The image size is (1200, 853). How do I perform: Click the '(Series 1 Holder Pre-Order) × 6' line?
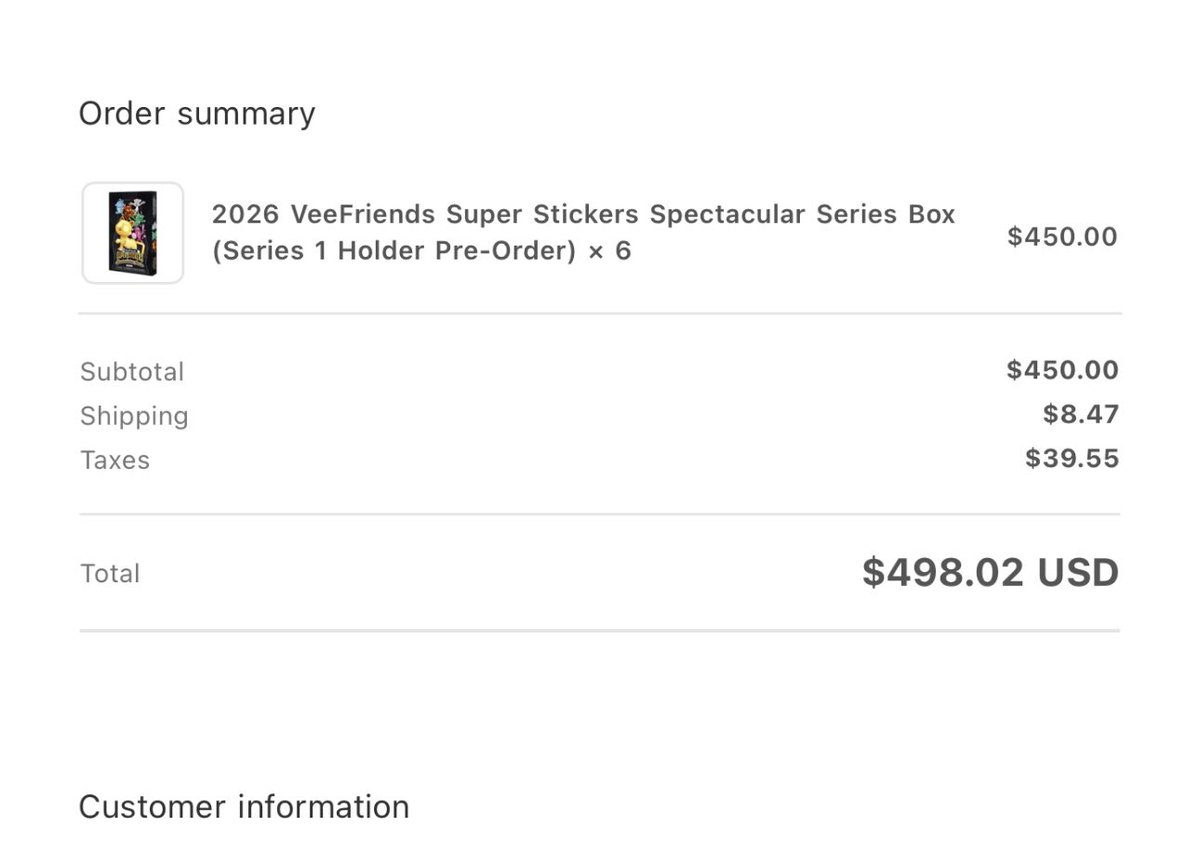pyautogui.click(x=421, y=251)
